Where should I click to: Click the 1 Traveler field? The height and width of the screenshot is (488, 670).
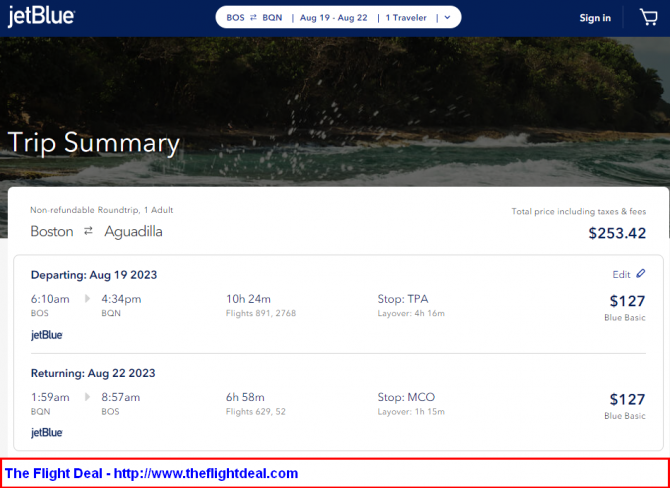[x=406, y=18]
